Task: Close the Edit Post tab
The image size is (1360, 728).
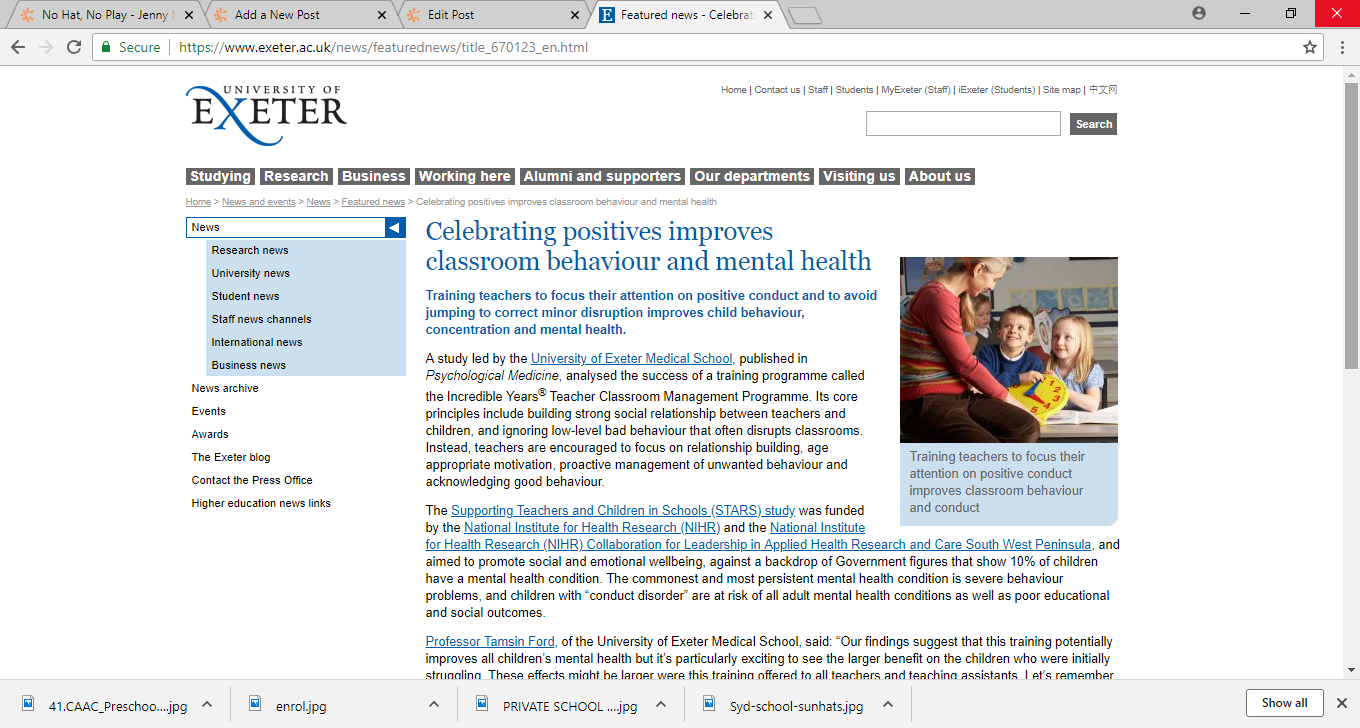Action: pyautogui.click(x=575, y=15)
